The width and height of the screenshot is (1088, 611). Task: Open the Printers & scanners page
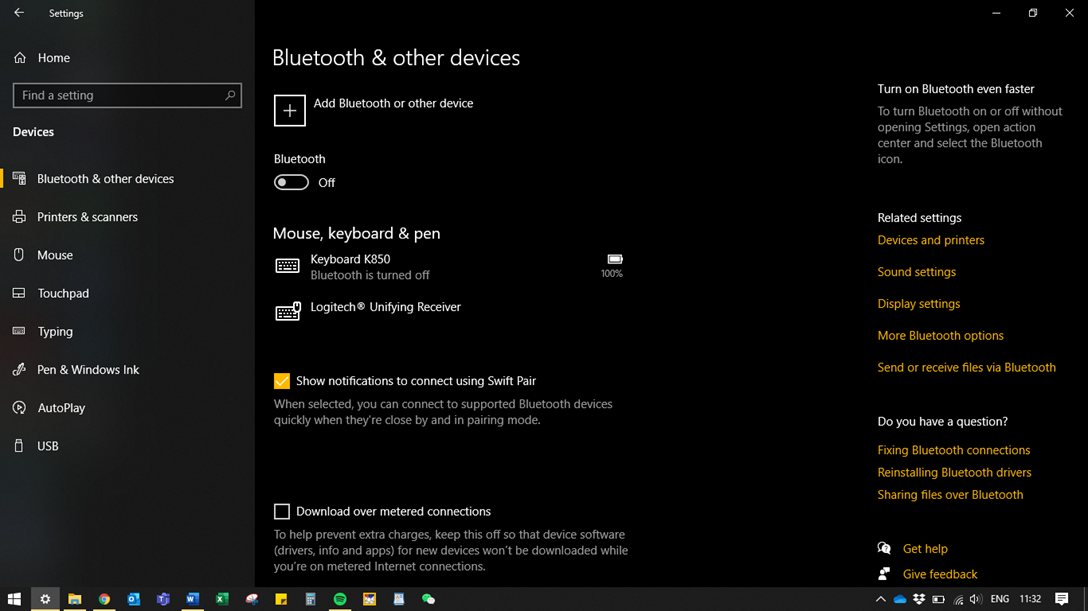point(87,217)
